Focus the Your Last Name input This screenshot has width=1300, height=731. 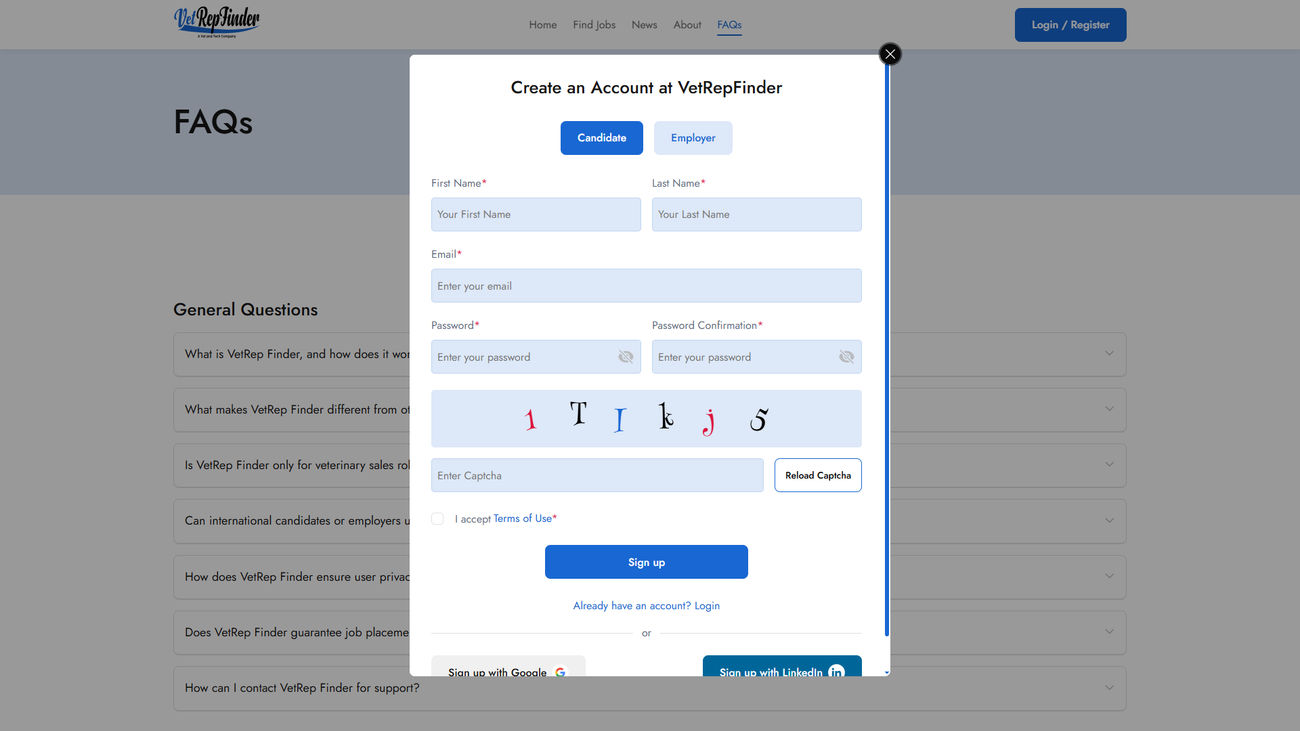[757, 214]
